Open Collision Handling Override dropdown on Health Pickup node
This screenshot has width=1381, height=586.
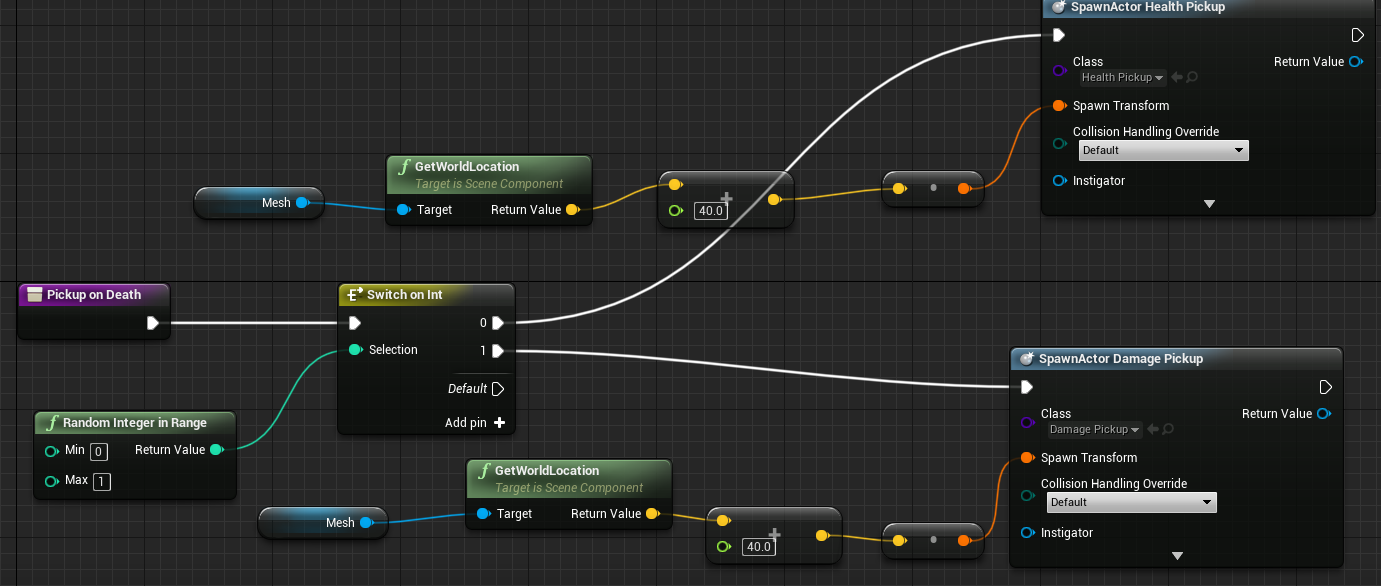1163,151
